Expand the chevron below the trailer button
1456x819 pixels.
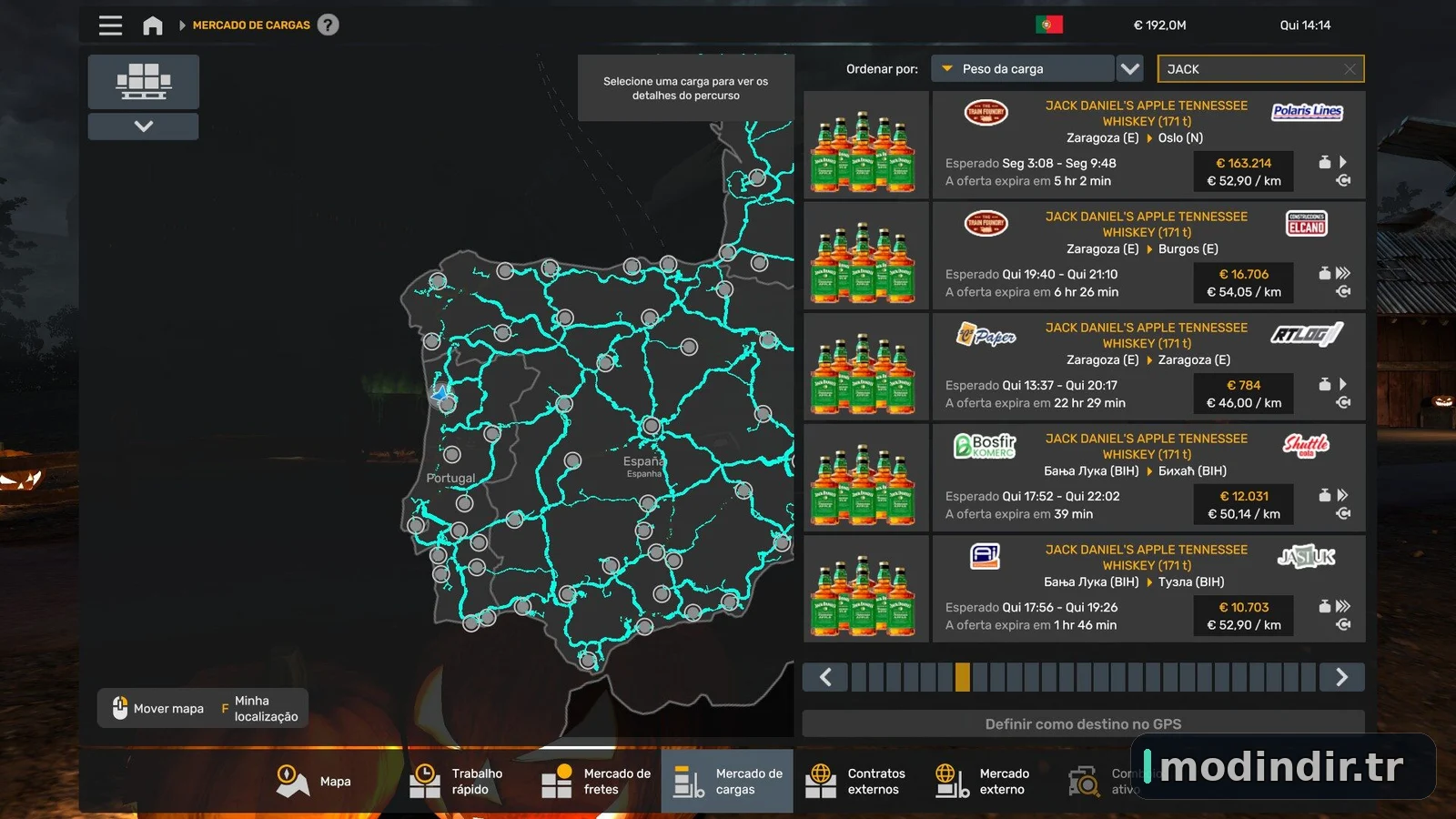point(144,126)
